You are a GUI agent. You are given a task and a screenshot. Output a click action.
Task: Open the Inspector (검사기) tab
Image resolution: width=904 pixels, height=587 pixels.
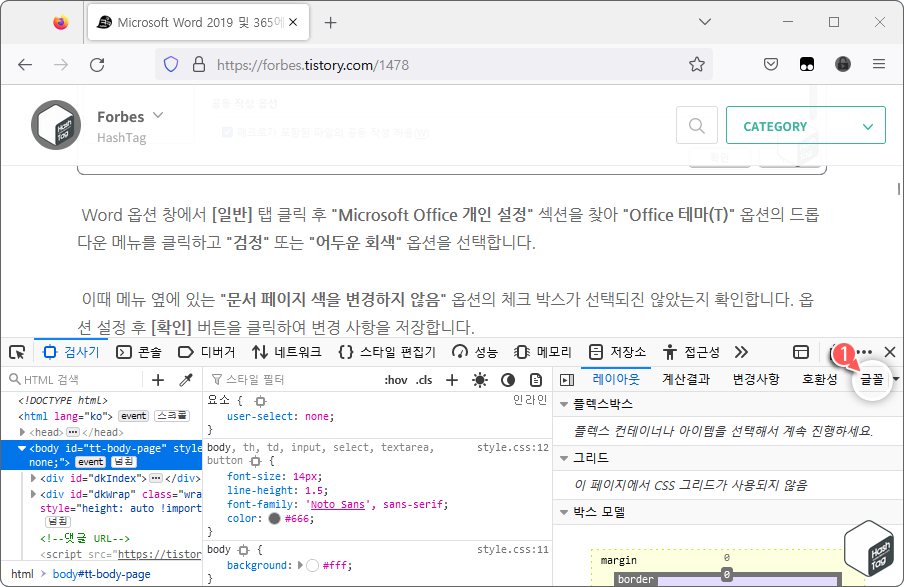pyautogui.click(x=71, y=352)
